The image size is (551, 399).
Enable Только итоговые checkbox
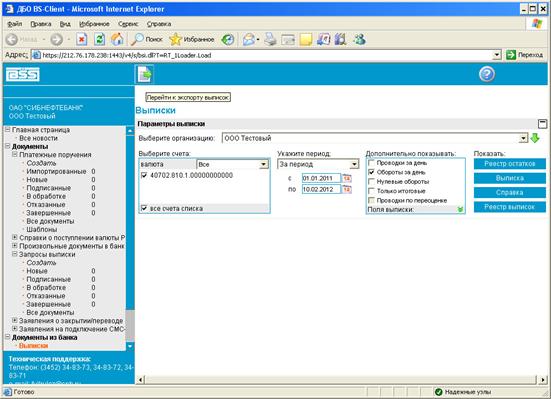[371, 191]
